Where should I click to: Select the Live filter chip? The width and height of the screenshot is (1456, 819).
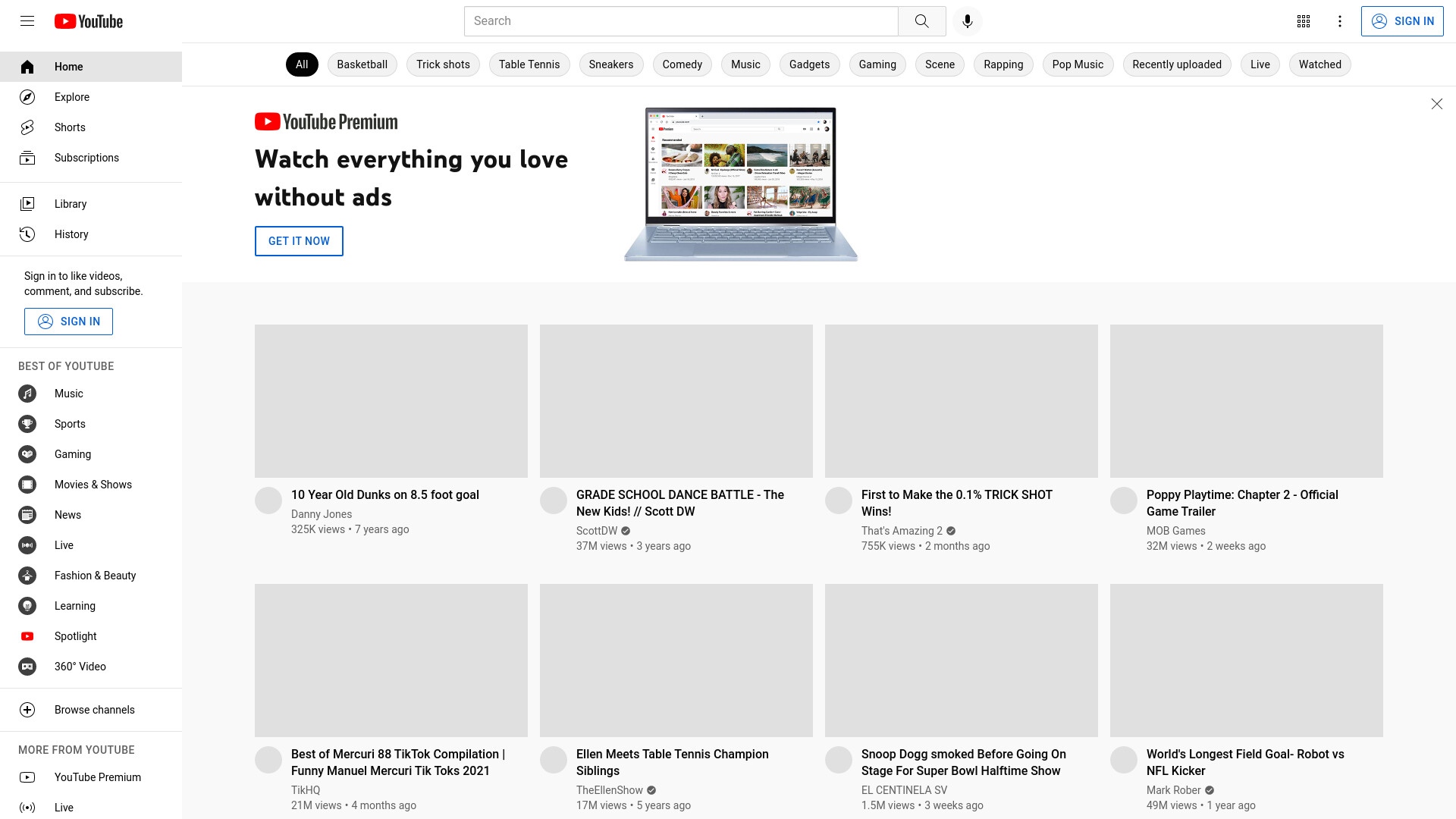(x=1260, y=64)
